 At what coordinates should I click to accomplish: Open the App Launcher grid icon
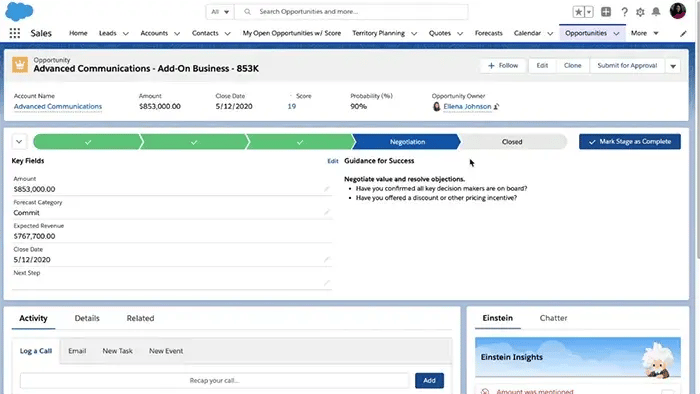(15, 33)
